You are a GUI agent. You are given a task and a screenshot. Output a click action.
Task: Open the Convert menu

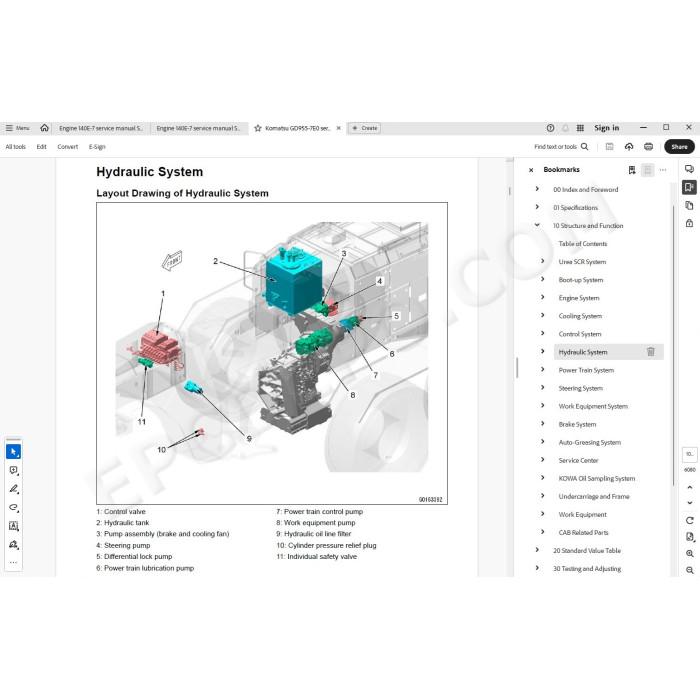[67, 146]
